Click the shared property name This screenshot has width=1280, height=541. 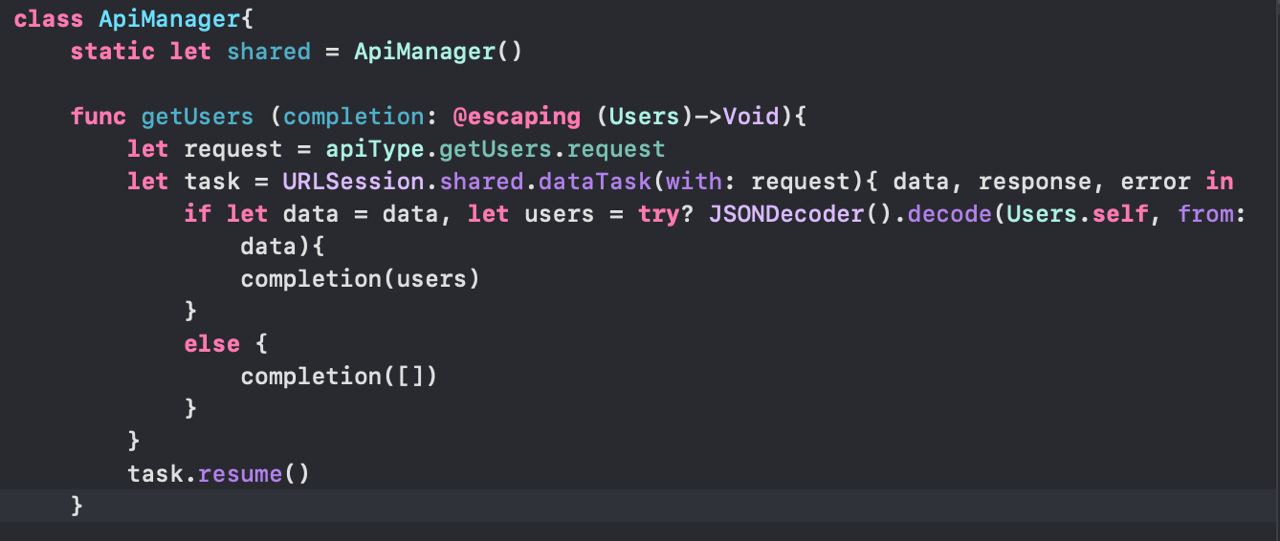point(269,51)
